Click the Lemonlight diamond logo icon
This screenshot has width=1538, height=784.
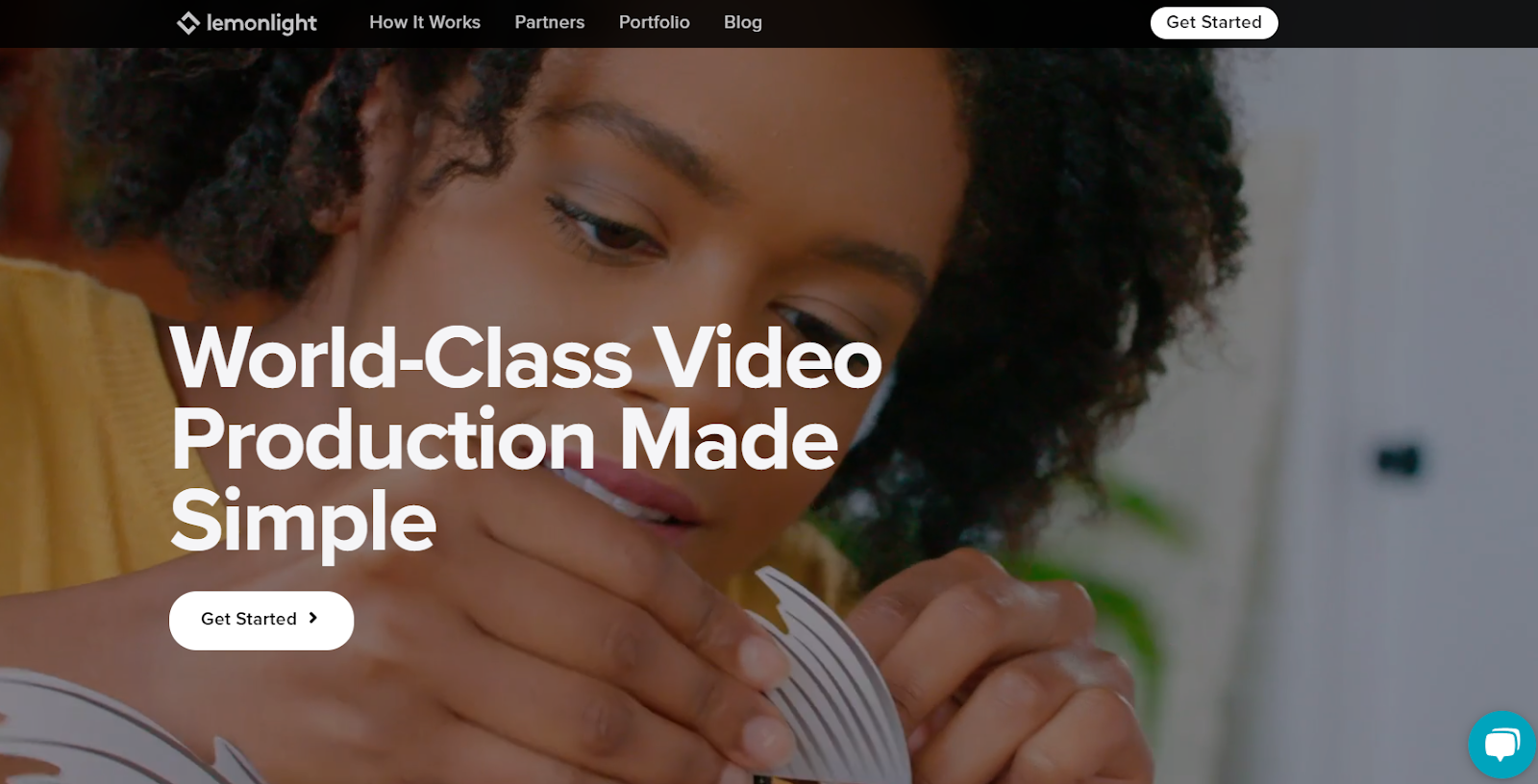(x=188, y=22)
